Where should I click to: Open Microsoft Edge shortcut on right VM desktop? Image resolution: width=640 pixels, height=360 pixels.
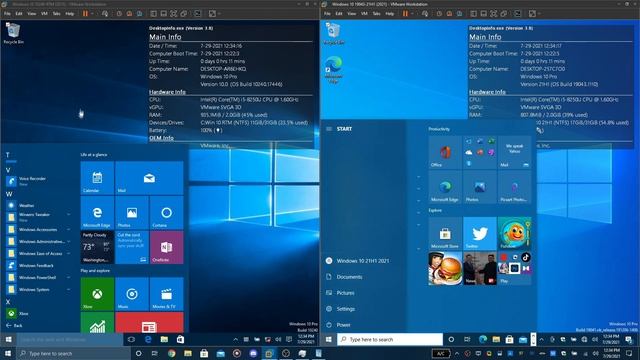[x=334, y=69]
